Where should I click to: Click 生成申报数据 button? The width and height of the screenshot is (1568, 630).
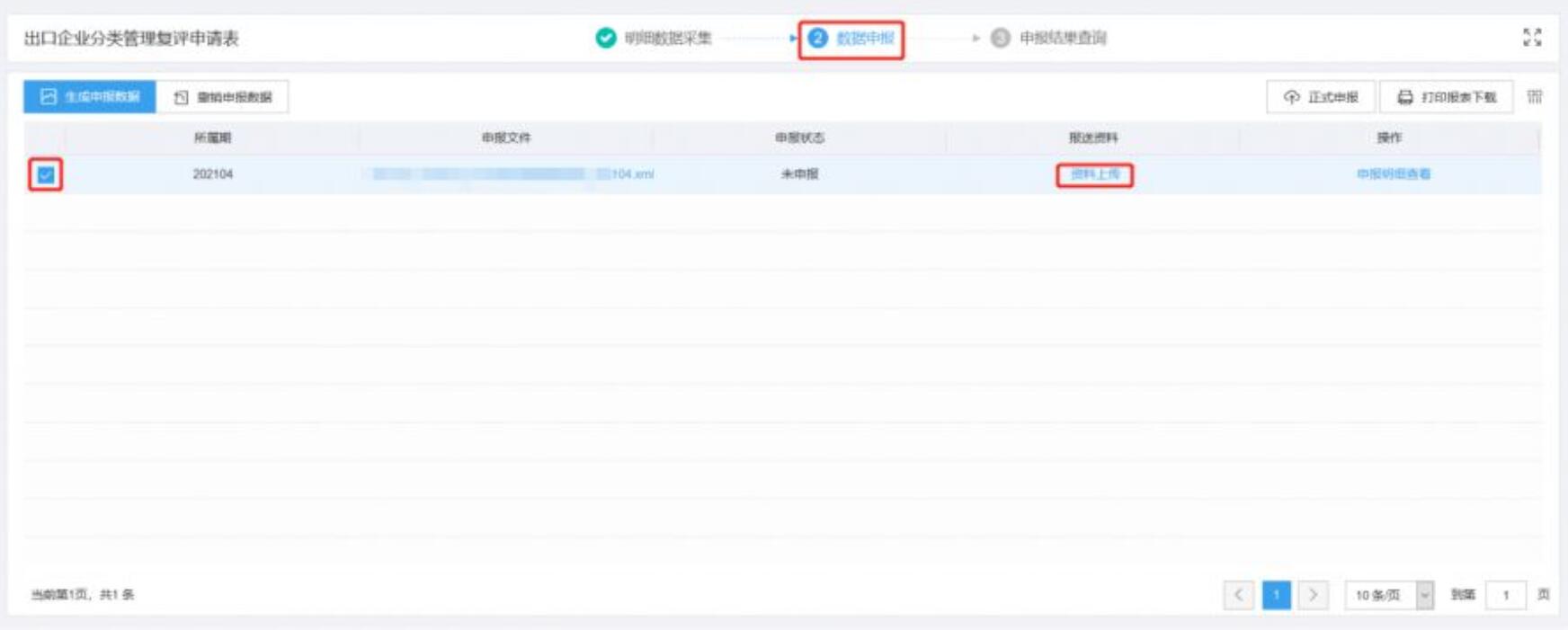[90, 97]
